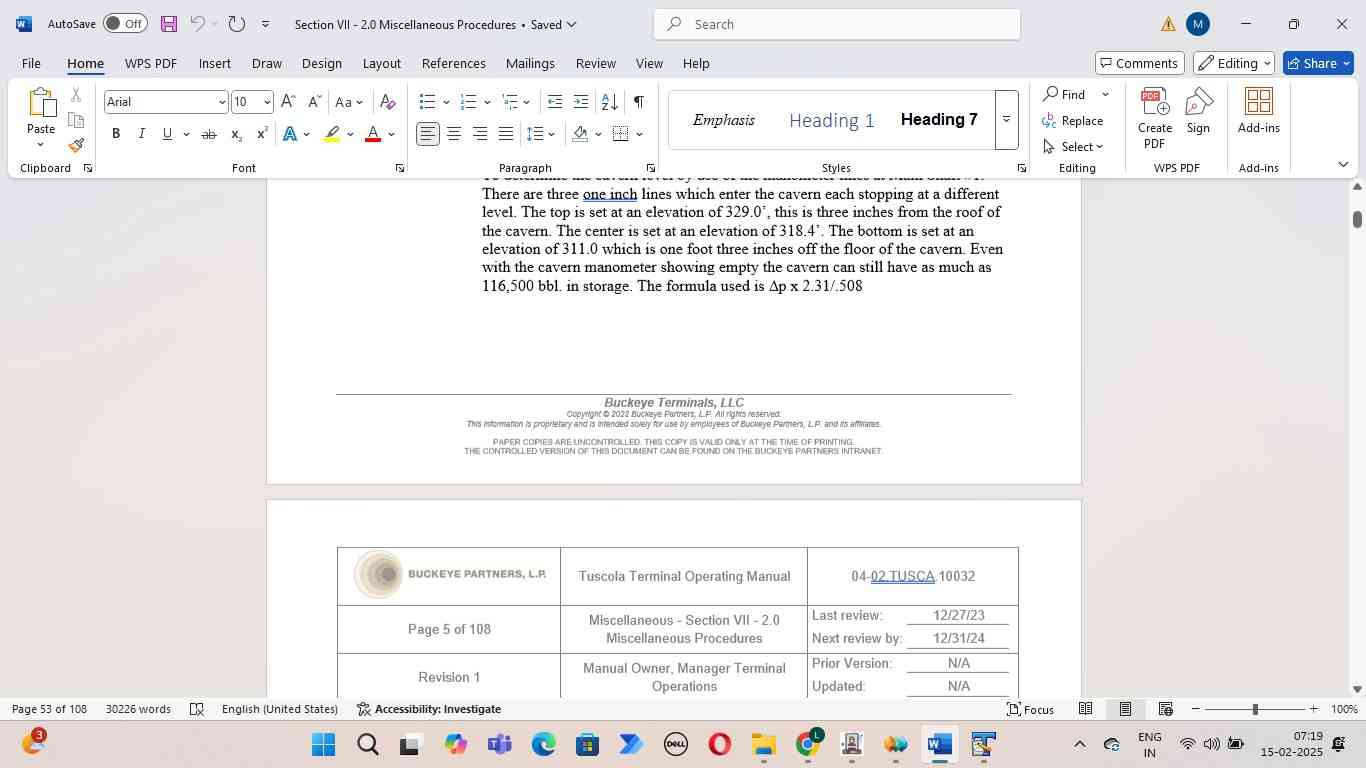The width and height of the screenshot is (1366, 768).
Task: Click the Save icon in title bar
Action: pyautogui.click(x=169, y=23)
